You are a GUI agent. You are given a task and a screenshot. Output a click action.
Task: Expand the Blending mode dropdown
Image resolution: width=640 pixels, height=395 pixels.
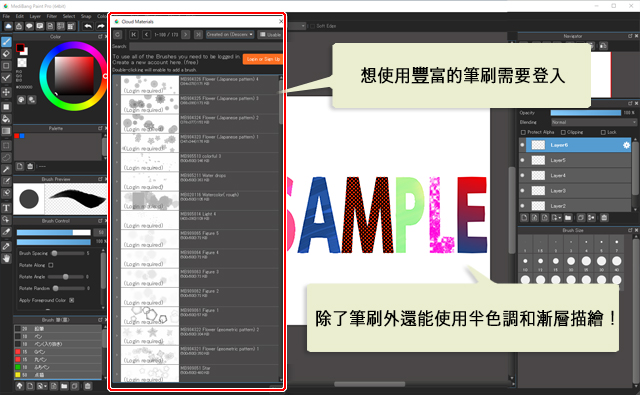(593, 122)
